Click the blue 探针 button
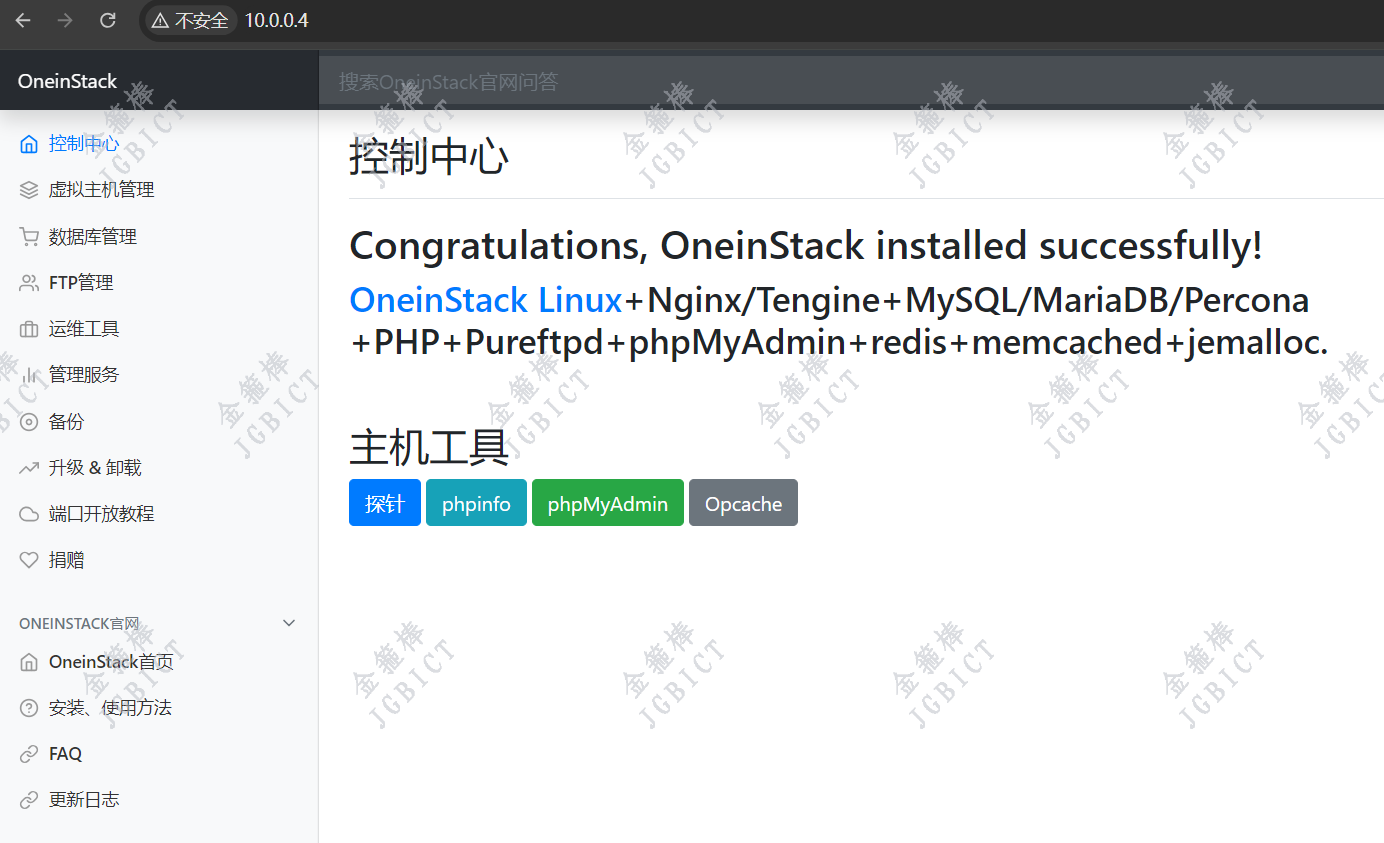The width and height of the screenshot is (1384, 843). tap(385, 503)
